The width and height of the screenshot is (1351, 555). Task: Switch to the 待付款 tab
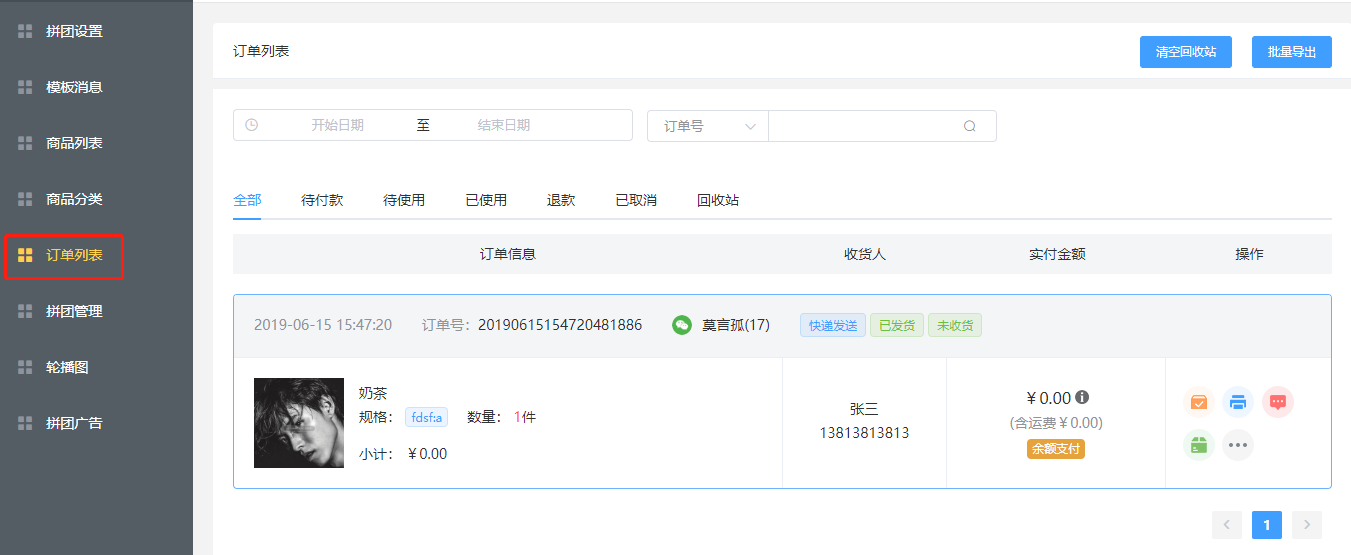coord(322,200)
